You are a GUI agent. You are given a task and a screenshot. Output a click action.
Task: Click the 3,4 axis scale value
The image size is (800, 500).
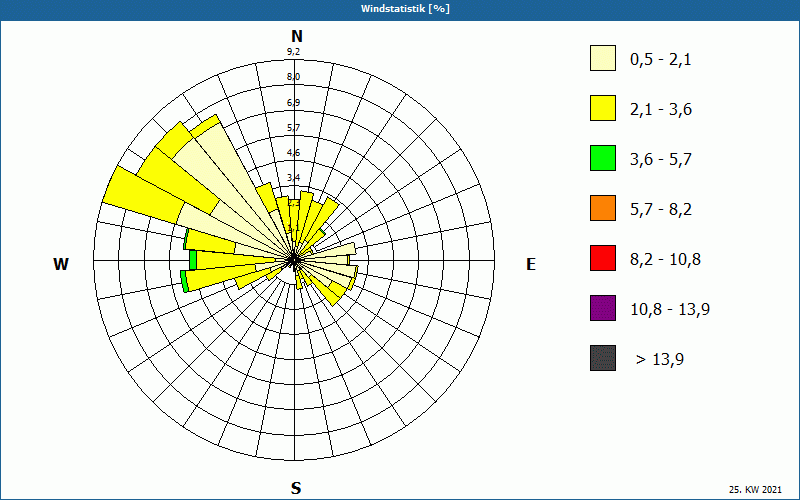293,178
